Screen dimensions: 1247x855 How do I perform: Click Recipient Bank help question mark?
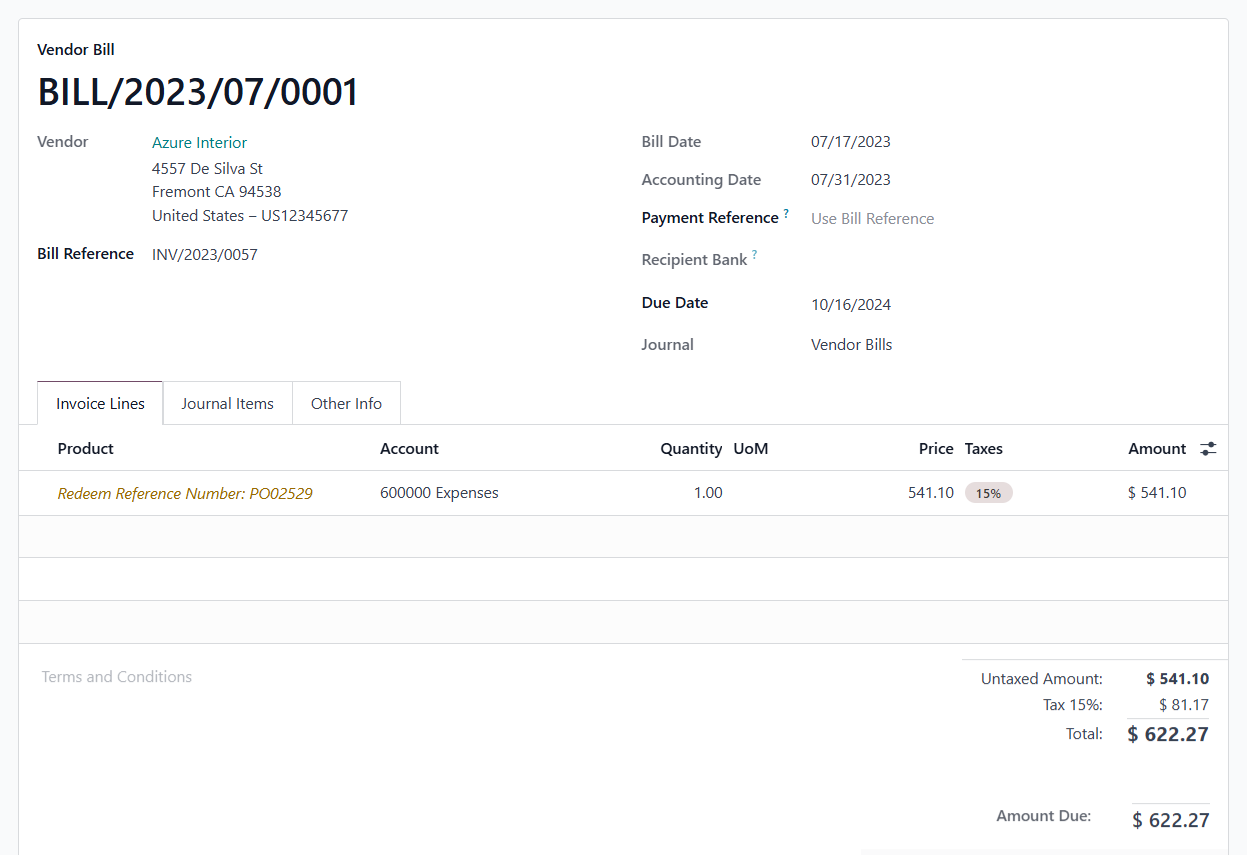pyautogui.click(x=754, y=256)
